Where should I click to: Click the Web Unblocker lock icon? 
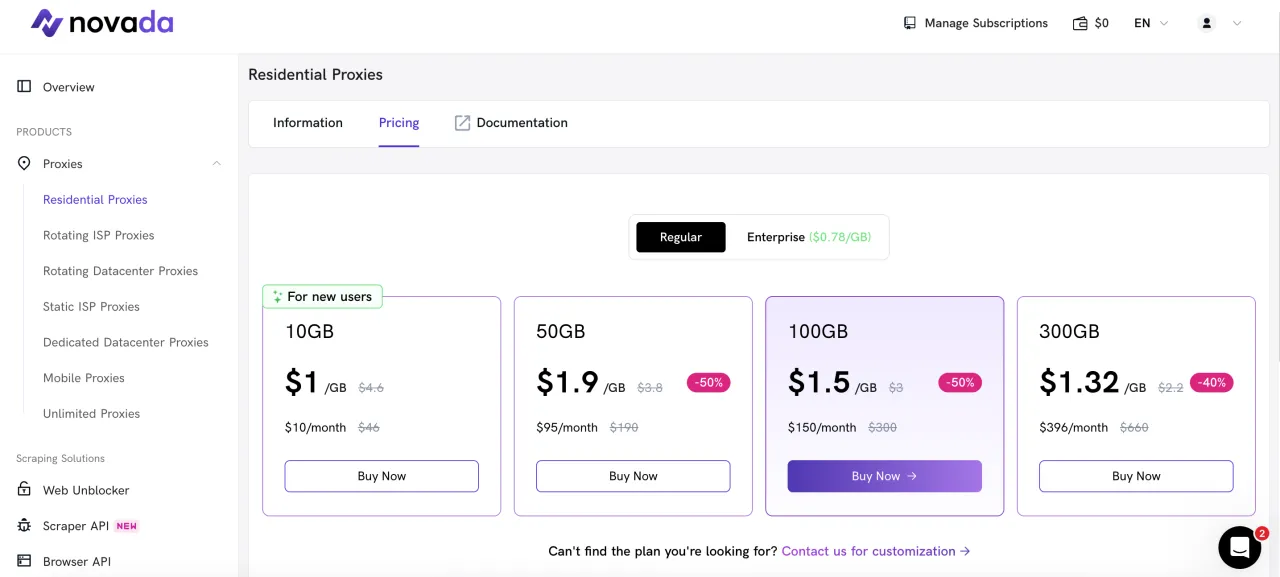tap(25, 490)
